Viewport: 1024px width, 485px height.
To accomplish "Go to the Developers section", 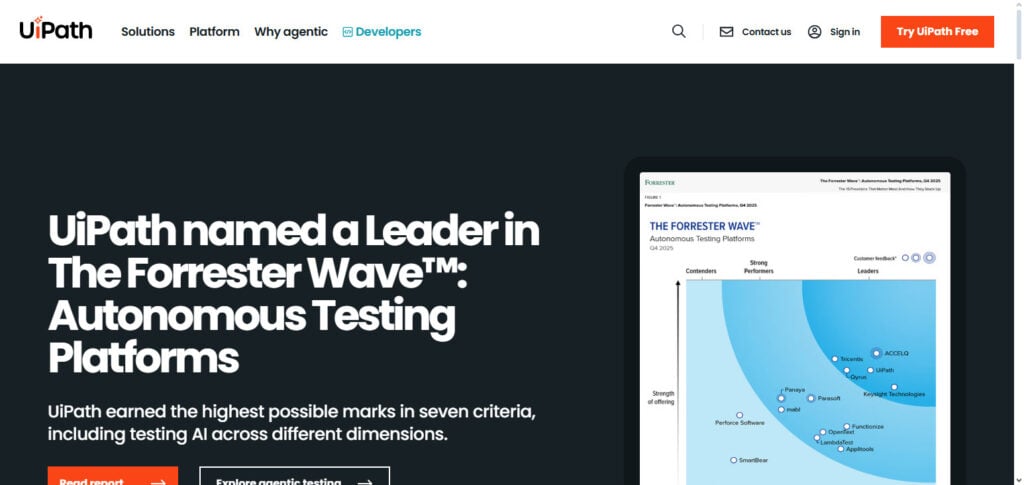I will tap(382, 31).
